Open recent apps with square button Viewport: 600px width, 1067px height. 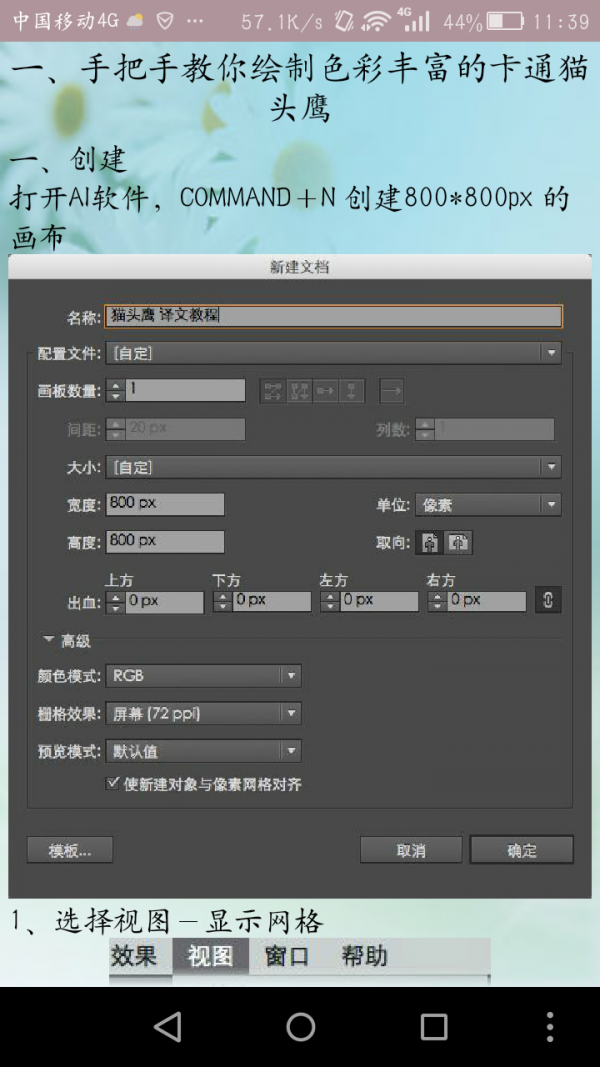coord(433,1026)
